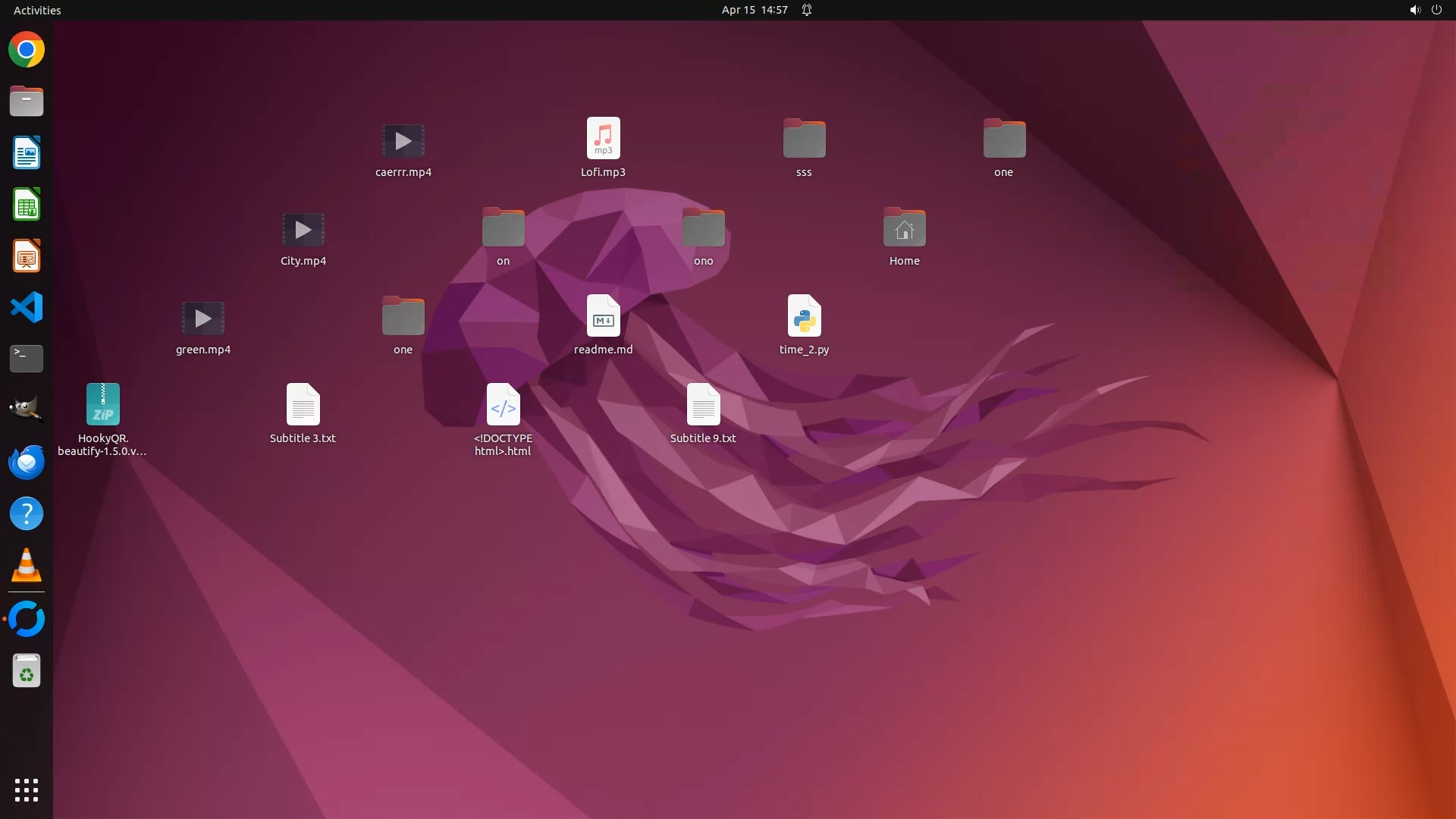Click the Activities button in the top bar
Image resolution: width=1456 pixels, height=819 pixels.
(x=37, y=10)
